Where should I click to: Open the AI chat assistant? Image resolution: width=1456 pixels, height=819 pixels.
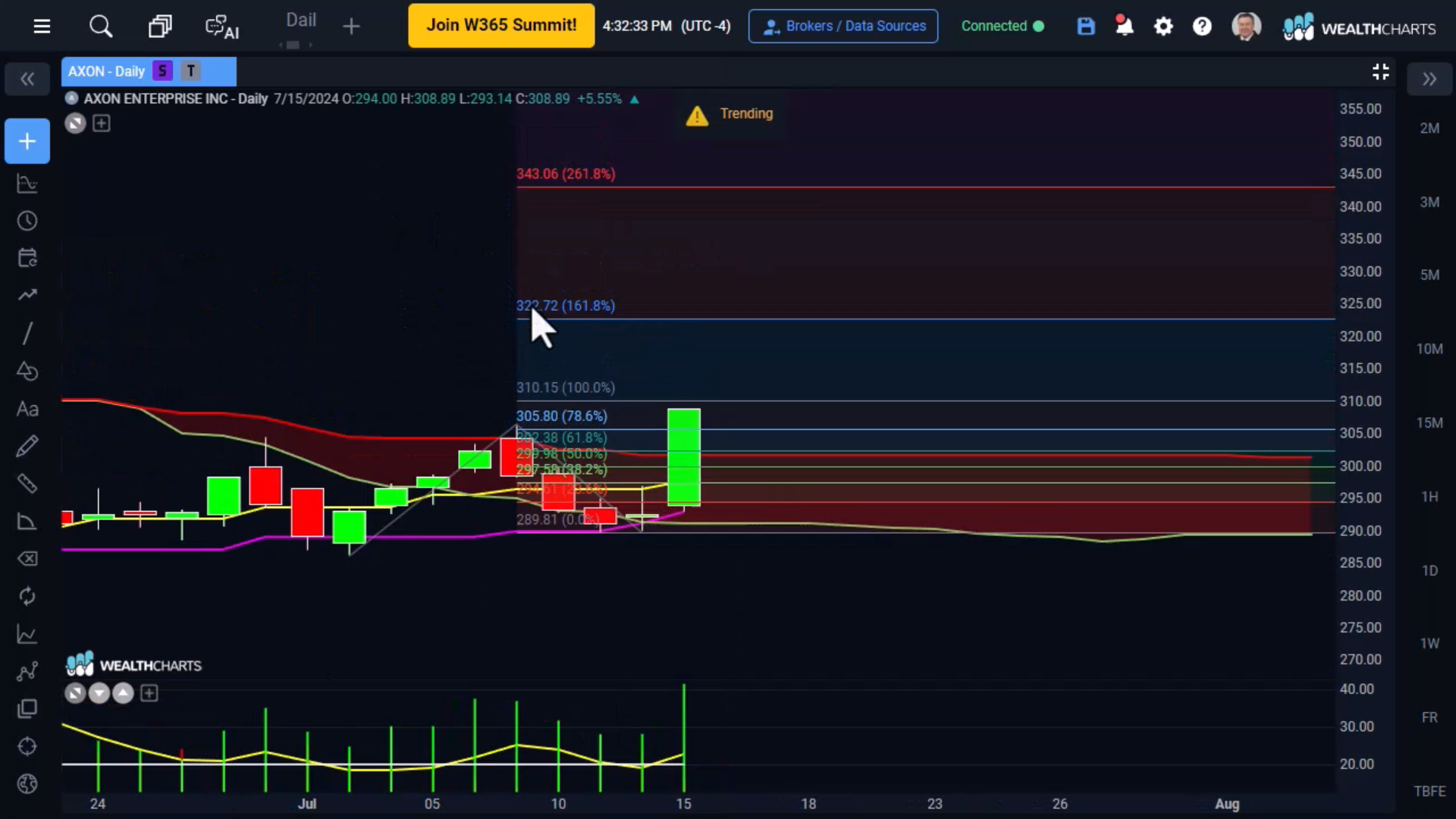[221, 27]
